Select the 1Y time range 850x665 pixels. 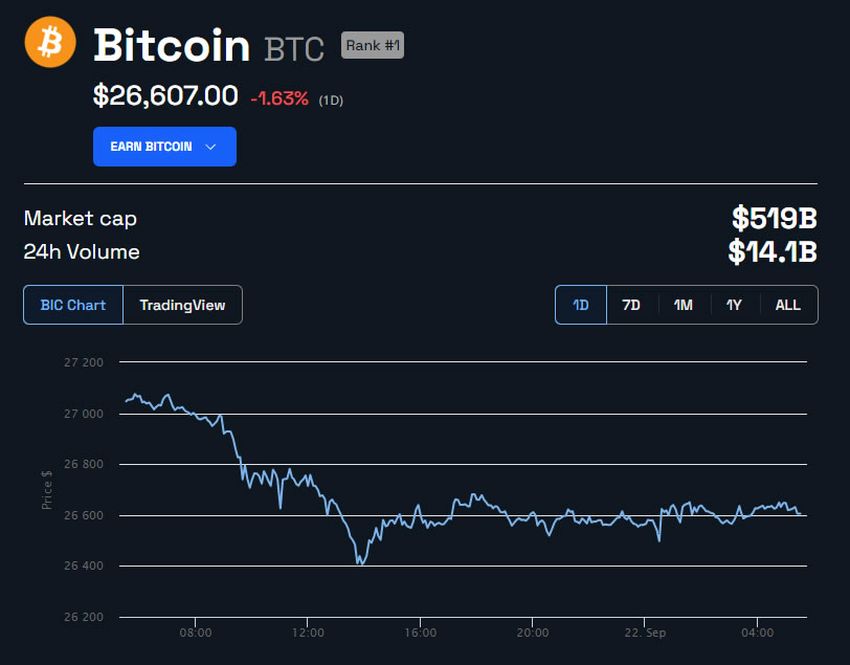point(735,304)
